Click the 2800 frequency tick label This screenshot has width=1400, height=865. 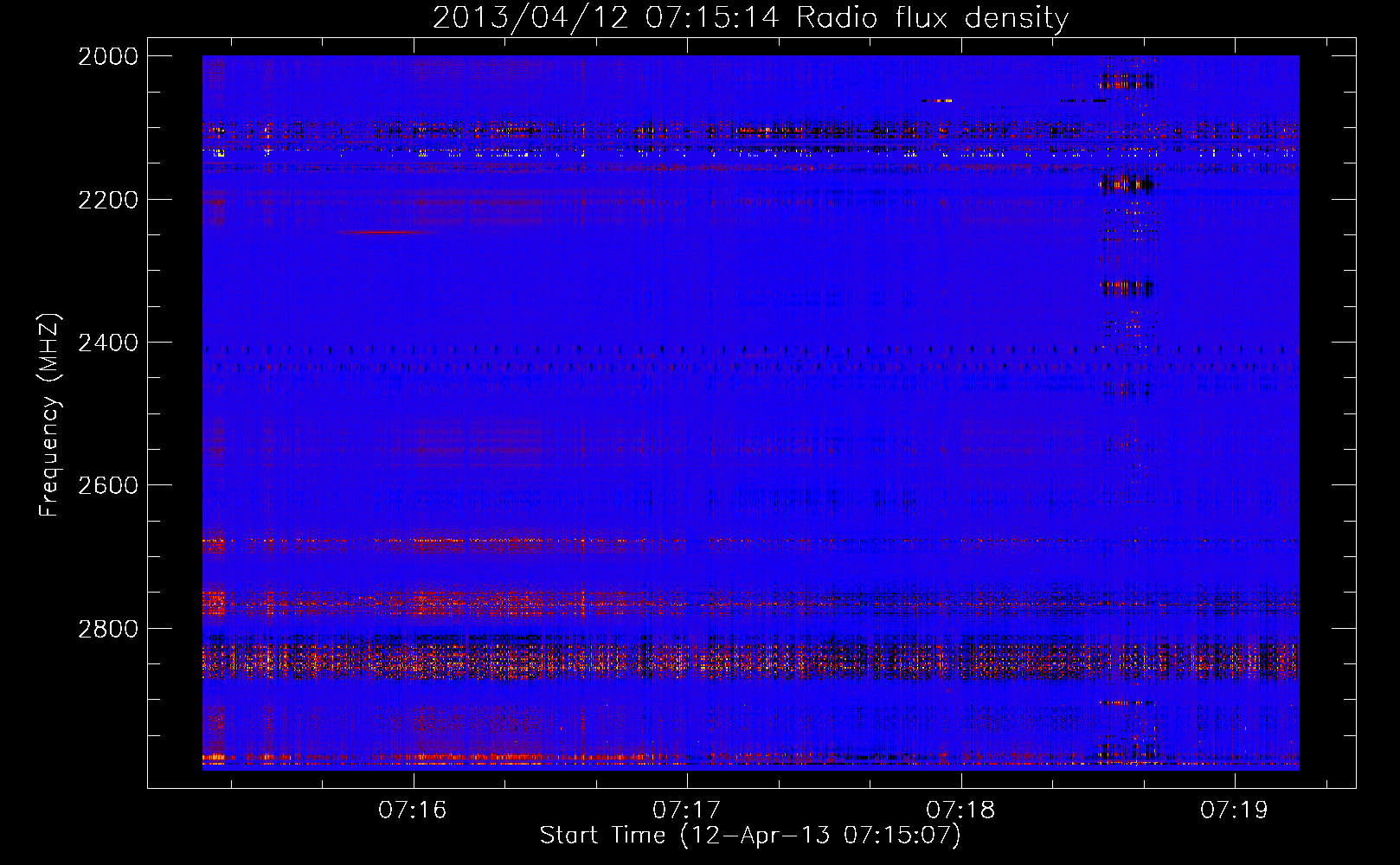pos(108,628)
